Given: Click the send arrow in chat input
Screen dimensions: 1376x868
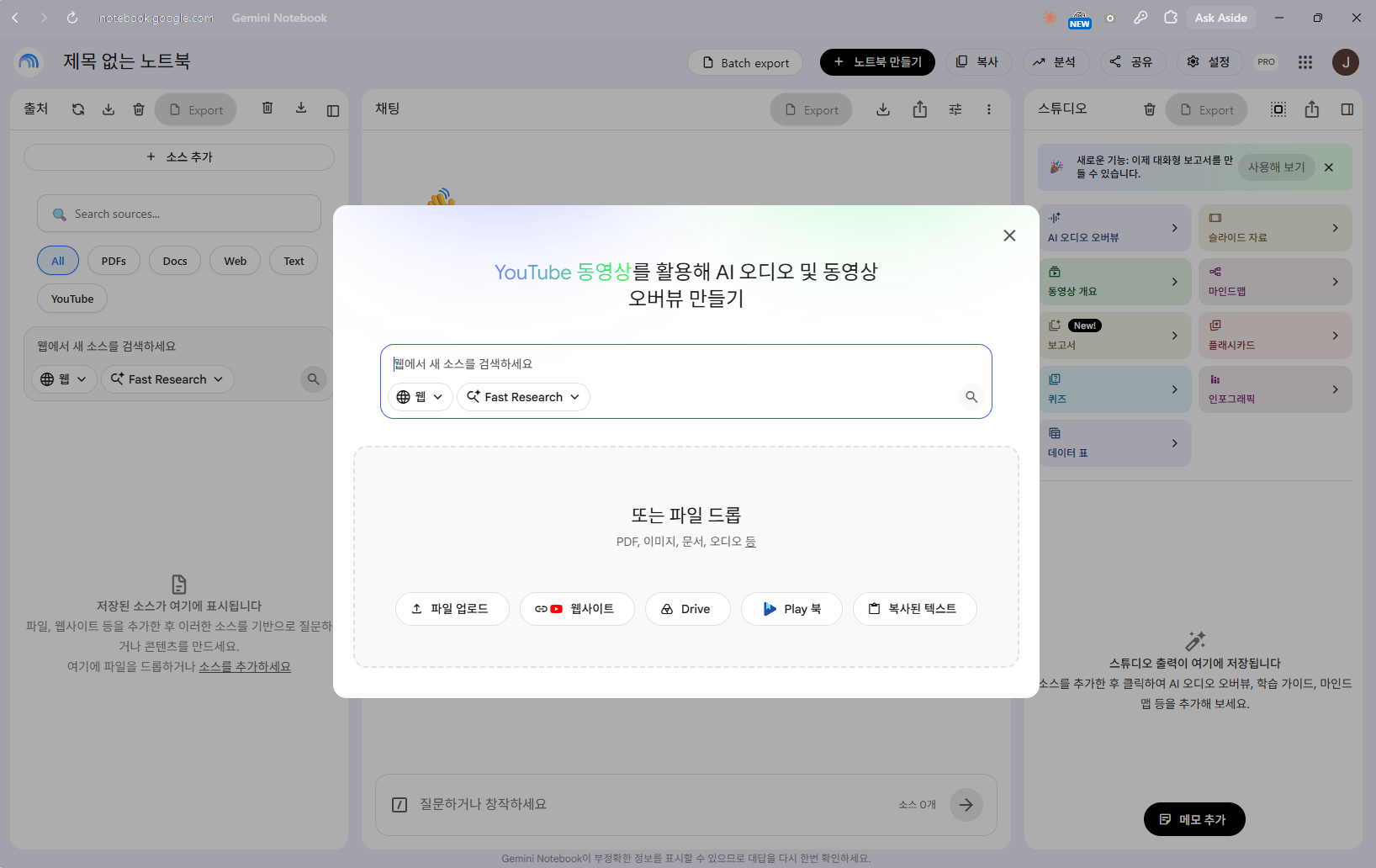Looking at the screenshot, I should click(x=966, y=805).
